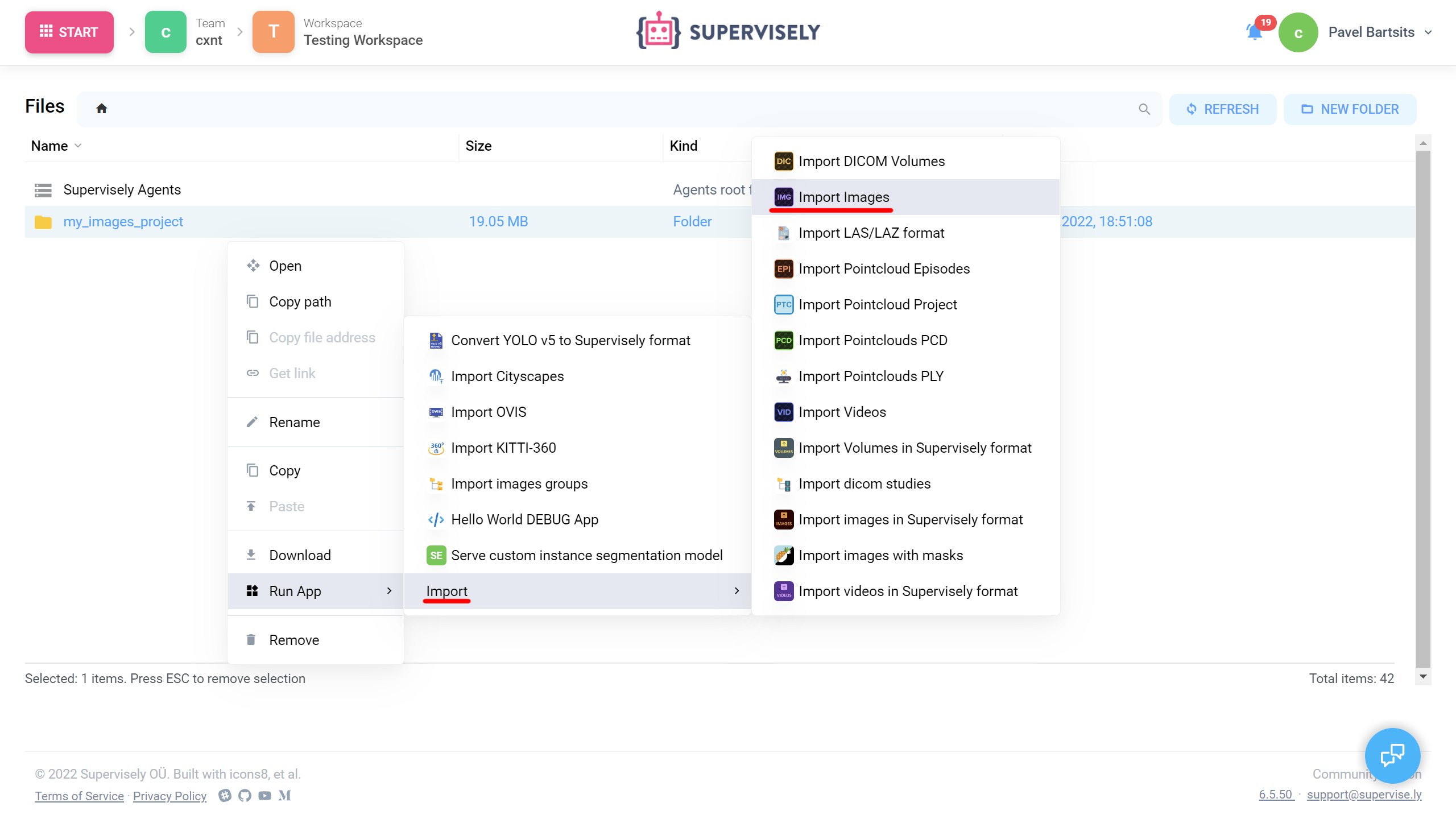This screenshot has width=1456, height=819.
Task: Expand Pavel Bartsits user dropdown
Action: pos(1428,32)
